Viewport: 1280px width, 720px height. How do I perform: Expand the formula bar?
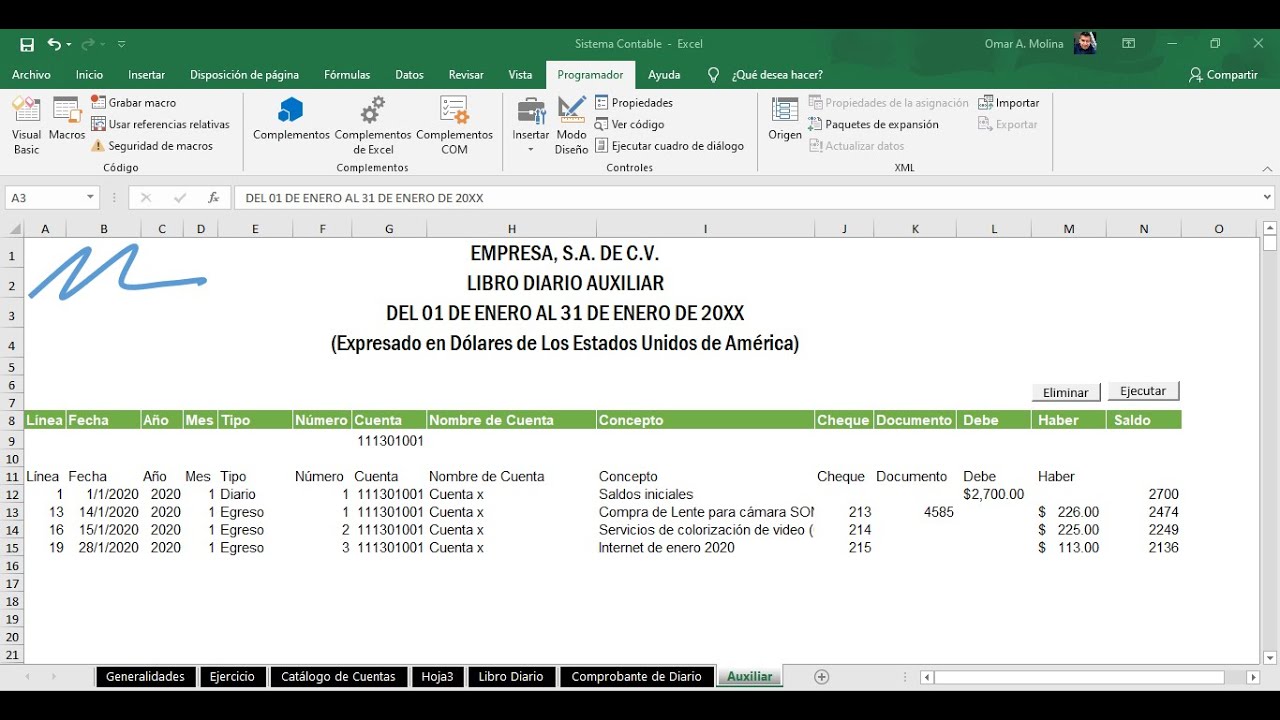(1268, 198)
